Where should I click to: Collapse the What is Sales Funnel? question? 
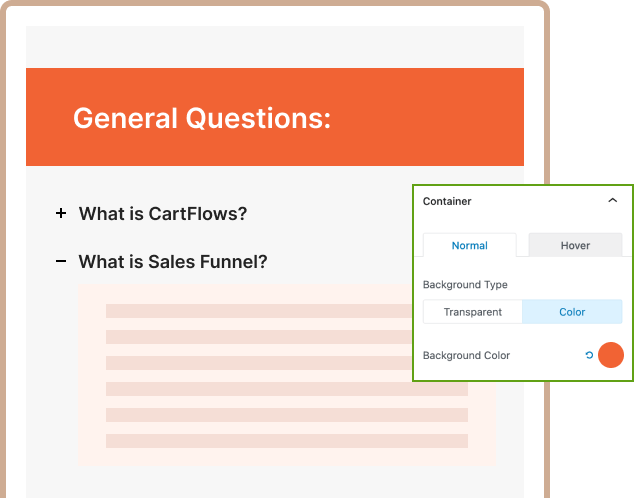tap(172, 262)
